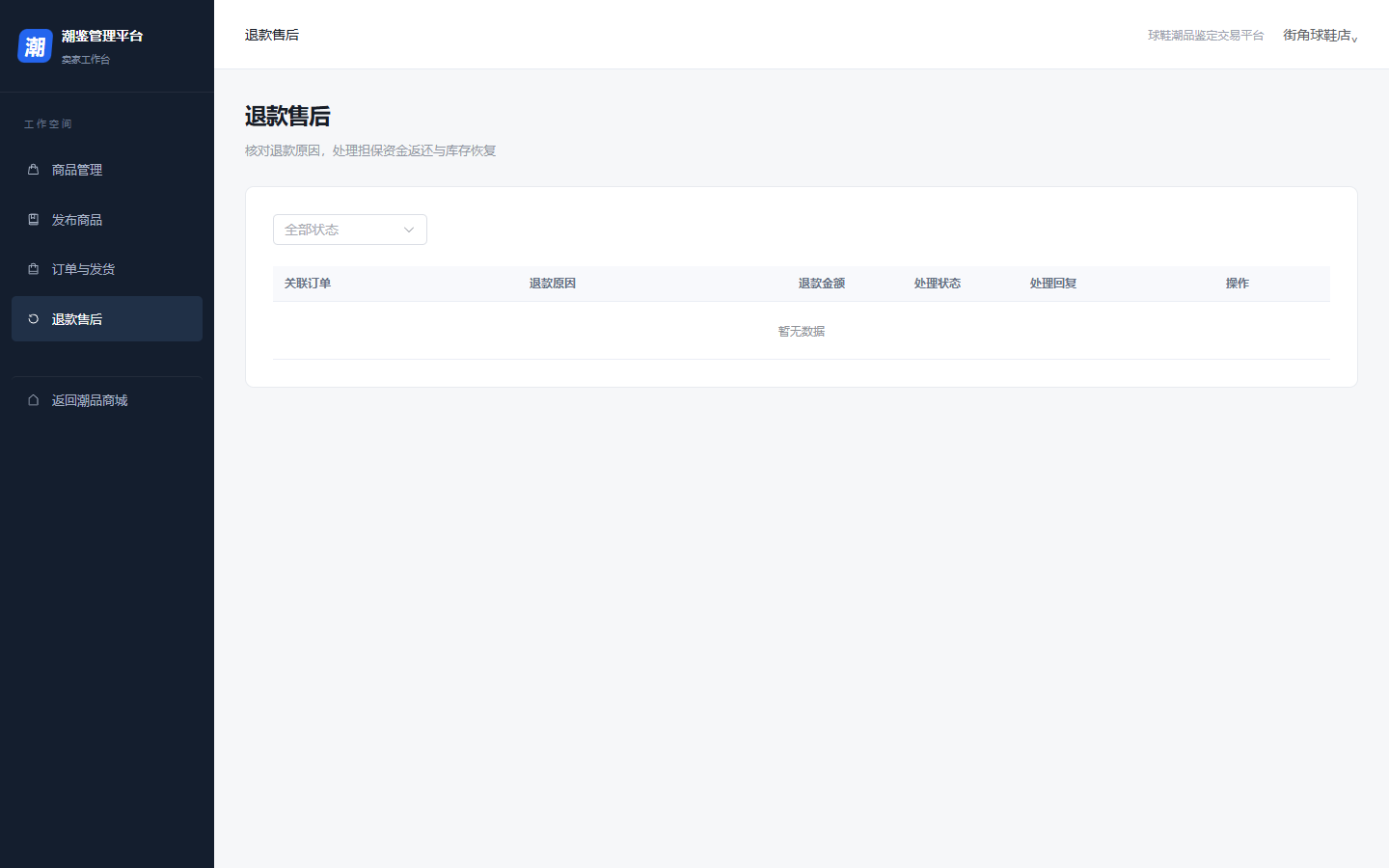Click the chevron arrow in 全部状态 select
The image size is (1389, 868).
click(409, 230)
